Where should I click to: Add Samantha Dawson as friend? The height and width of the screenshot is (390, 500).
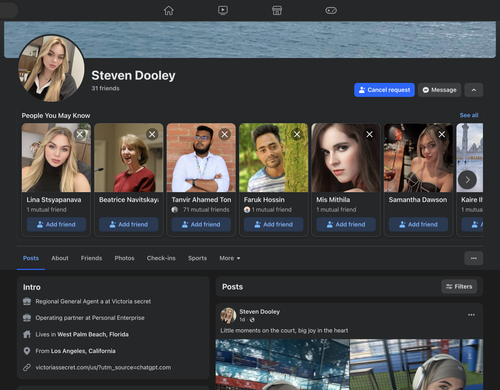(x=418, y=224)
